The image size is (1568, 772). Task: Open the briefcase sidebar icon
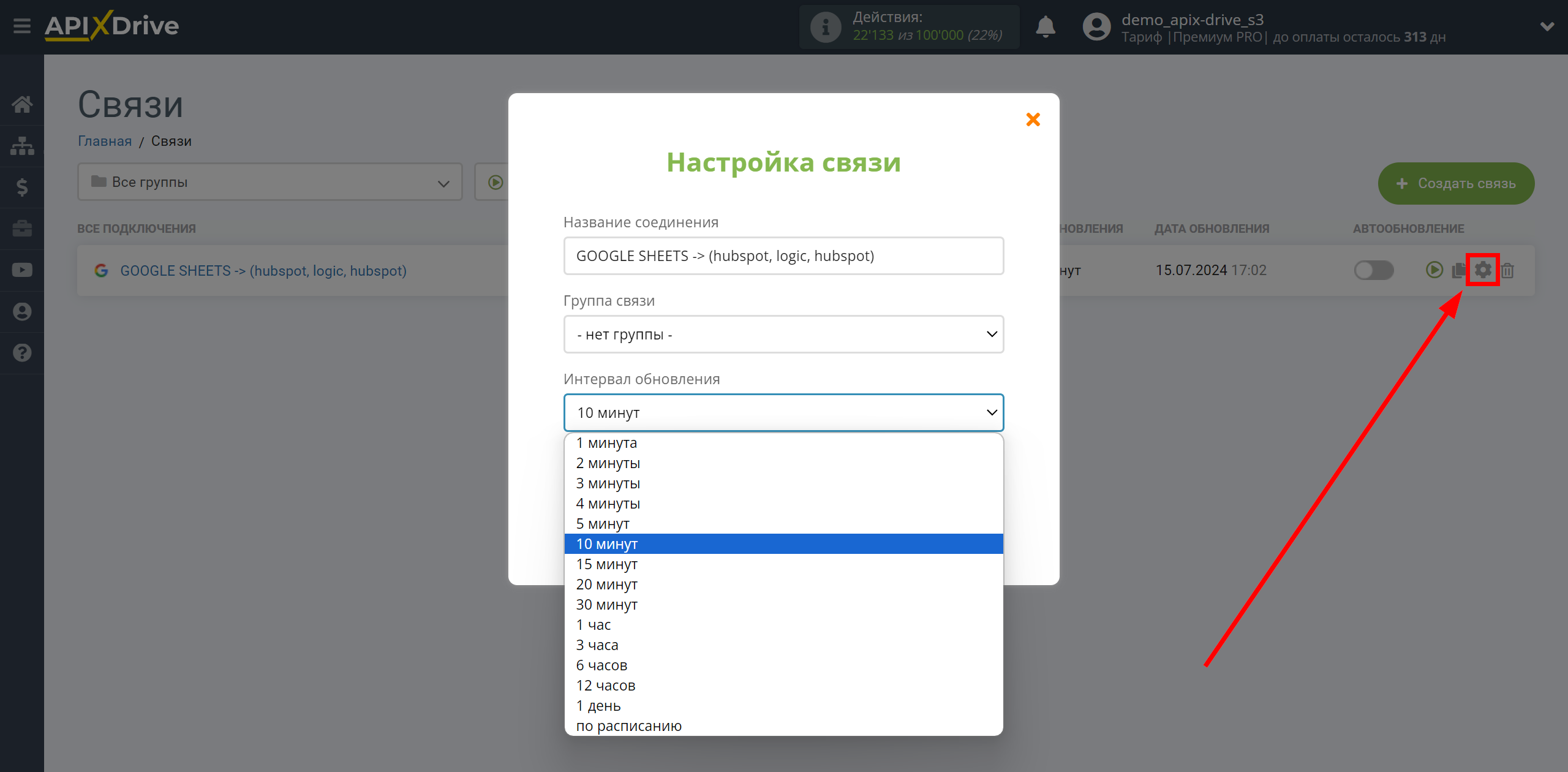click(22, 229)
